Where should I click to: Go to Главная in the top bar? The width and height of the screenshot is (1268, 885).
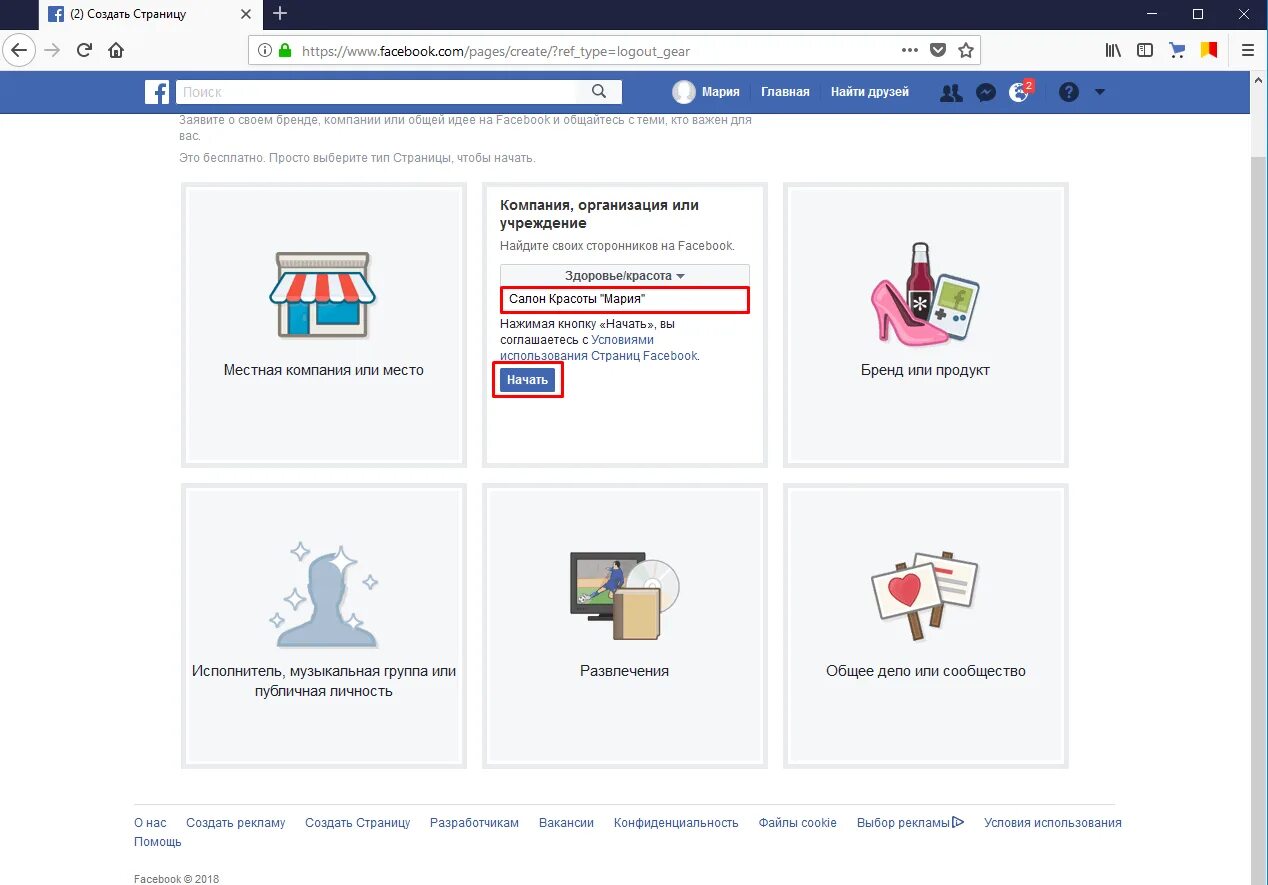pos(785,92)
